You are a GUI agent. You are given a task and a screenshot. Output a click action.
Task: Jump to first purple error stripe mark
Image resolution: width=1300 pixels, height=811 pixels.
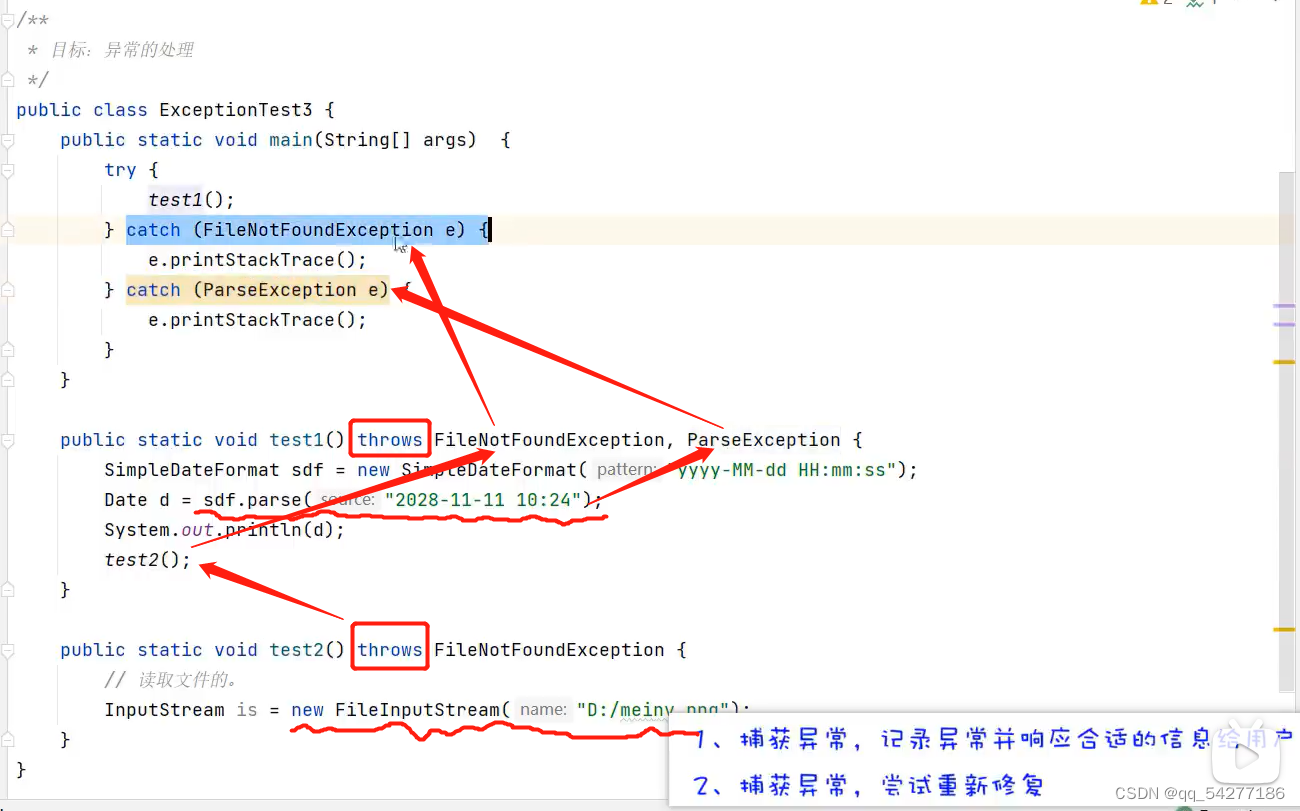coord(1284,306)
